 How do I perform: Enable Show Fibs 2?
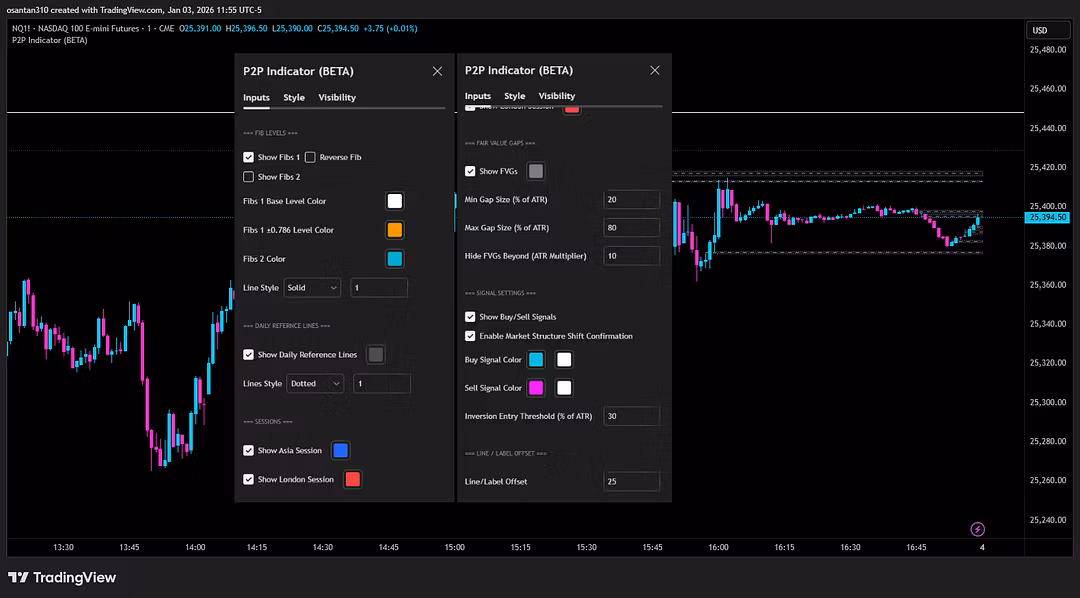click(249, 177)
